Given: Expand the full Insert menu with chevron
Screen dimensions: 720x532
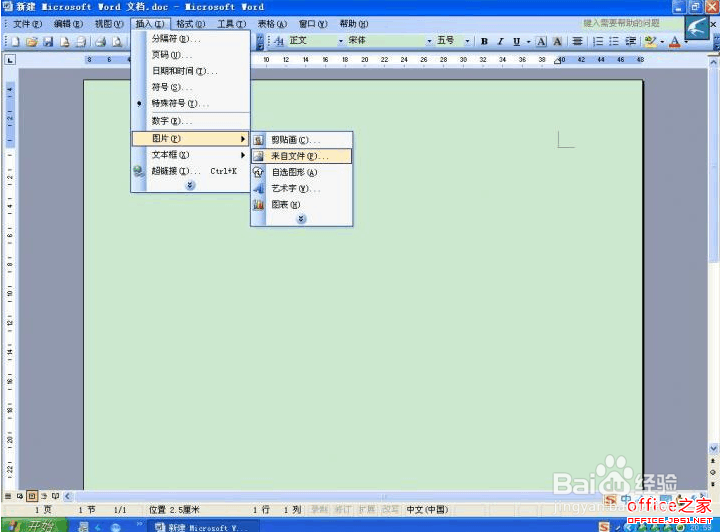Looking at the screenshot, I should click(x=190, y=185).
